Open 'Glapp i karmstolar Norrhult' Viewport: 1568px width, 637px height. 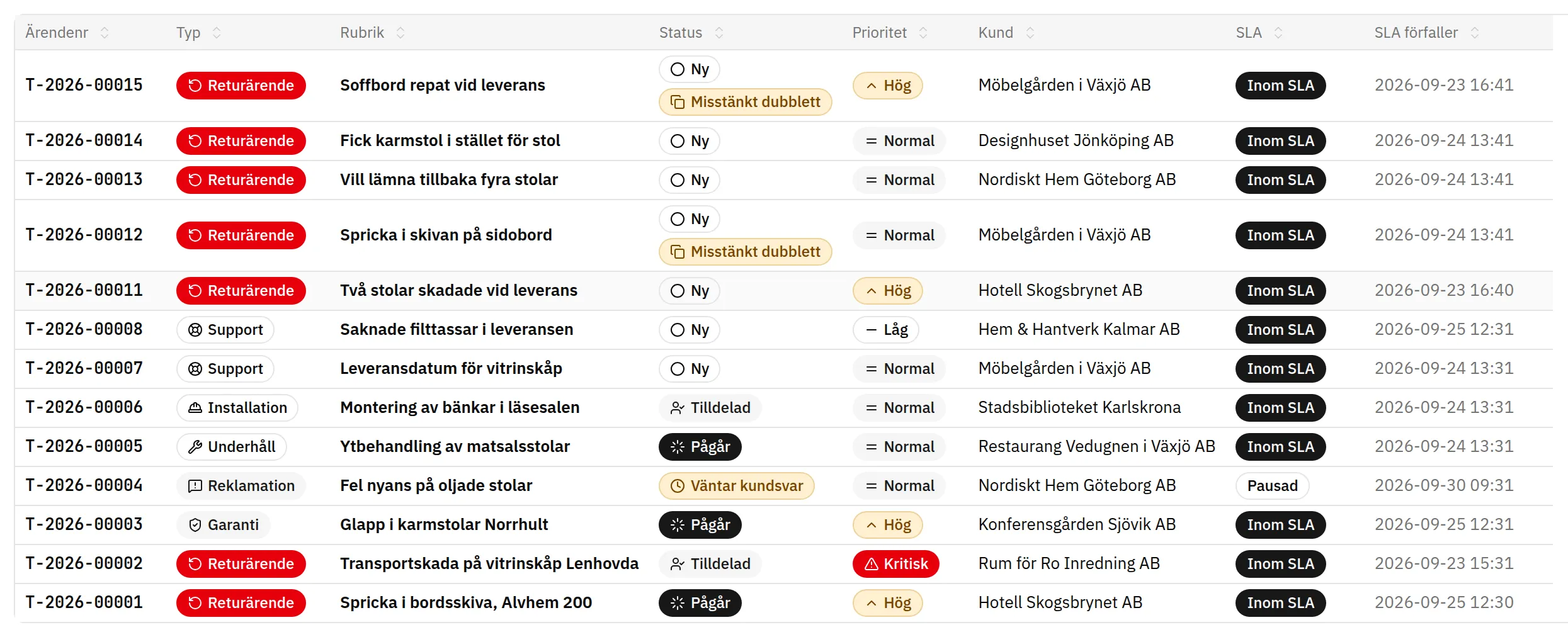point(444,525)
